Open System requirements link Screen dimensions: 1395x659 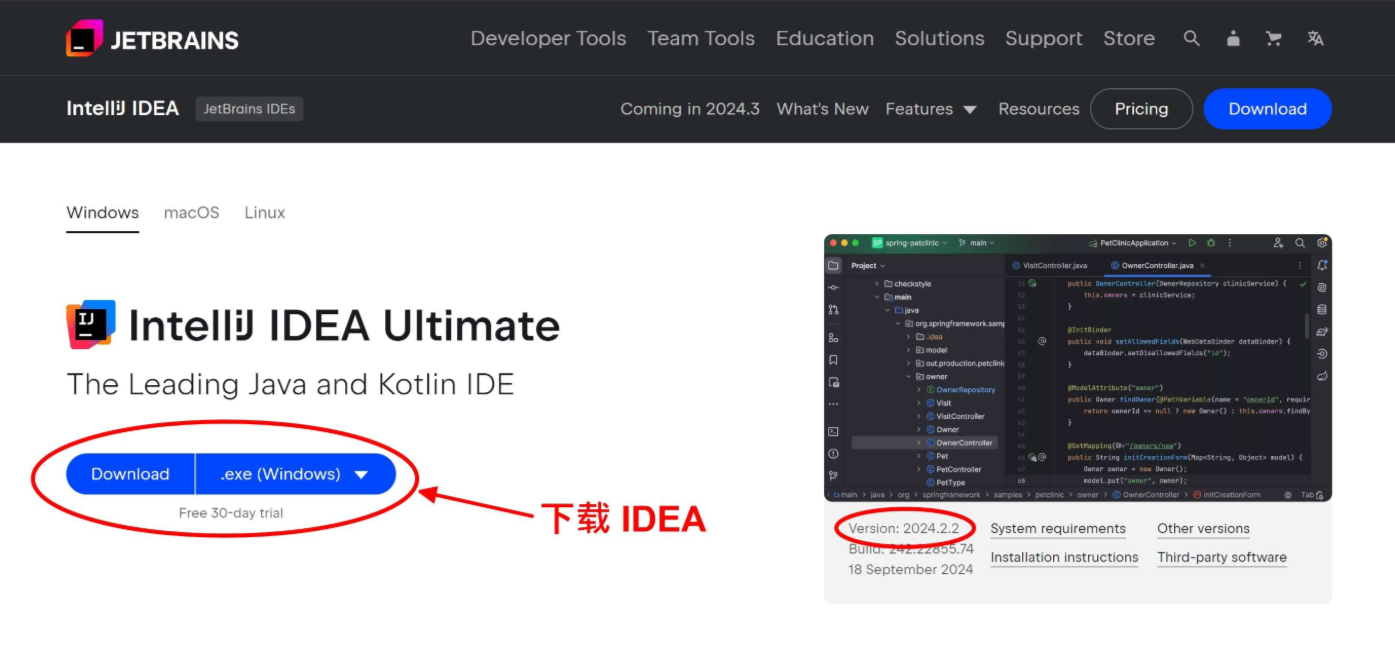[1058, 529]
